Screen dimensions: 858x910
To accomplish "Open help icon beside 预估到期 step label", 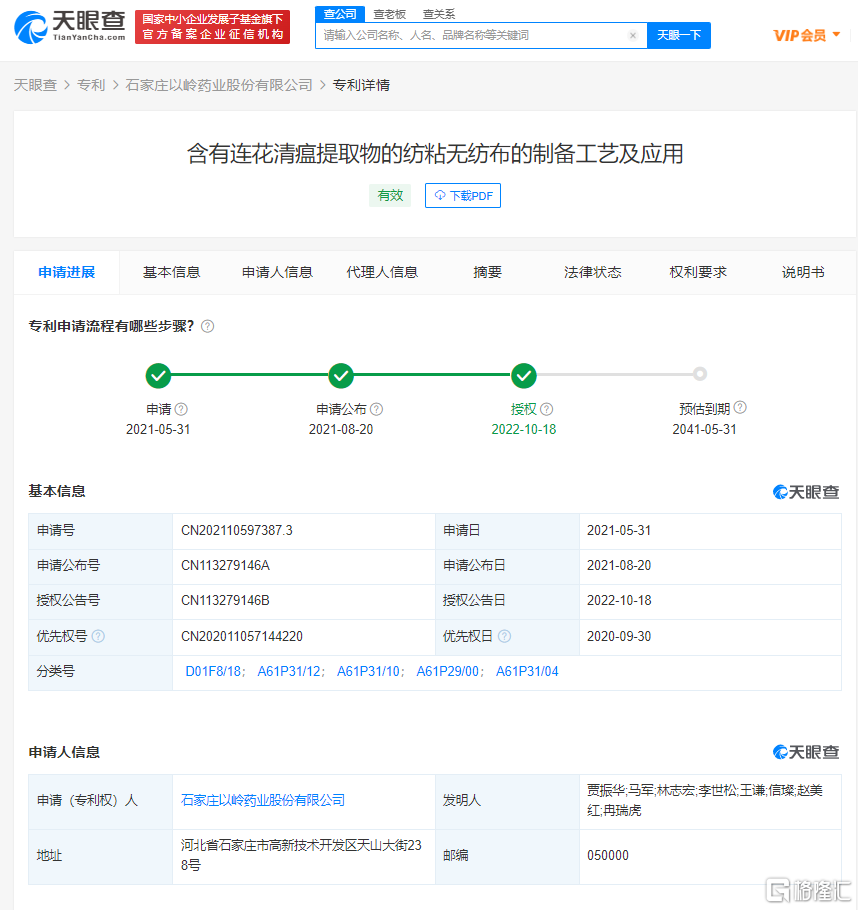I will click(740, 407).
